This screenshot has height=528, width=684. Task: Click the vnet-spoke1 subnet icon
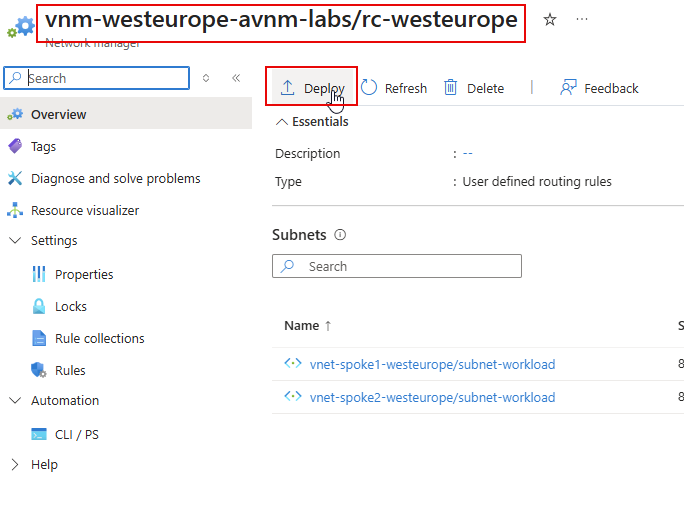[x=293, y=363]
